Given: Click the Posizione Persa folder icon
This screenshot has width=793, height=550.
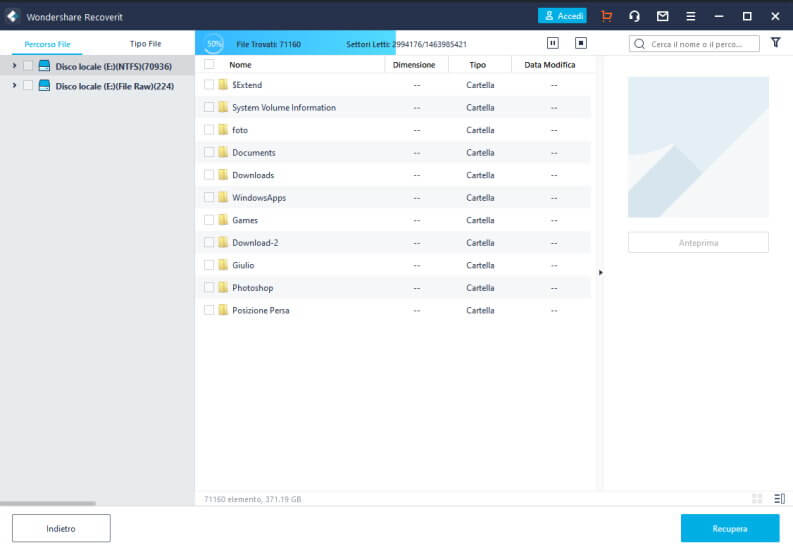Looking at the screenshot, I should pos(223,310).
